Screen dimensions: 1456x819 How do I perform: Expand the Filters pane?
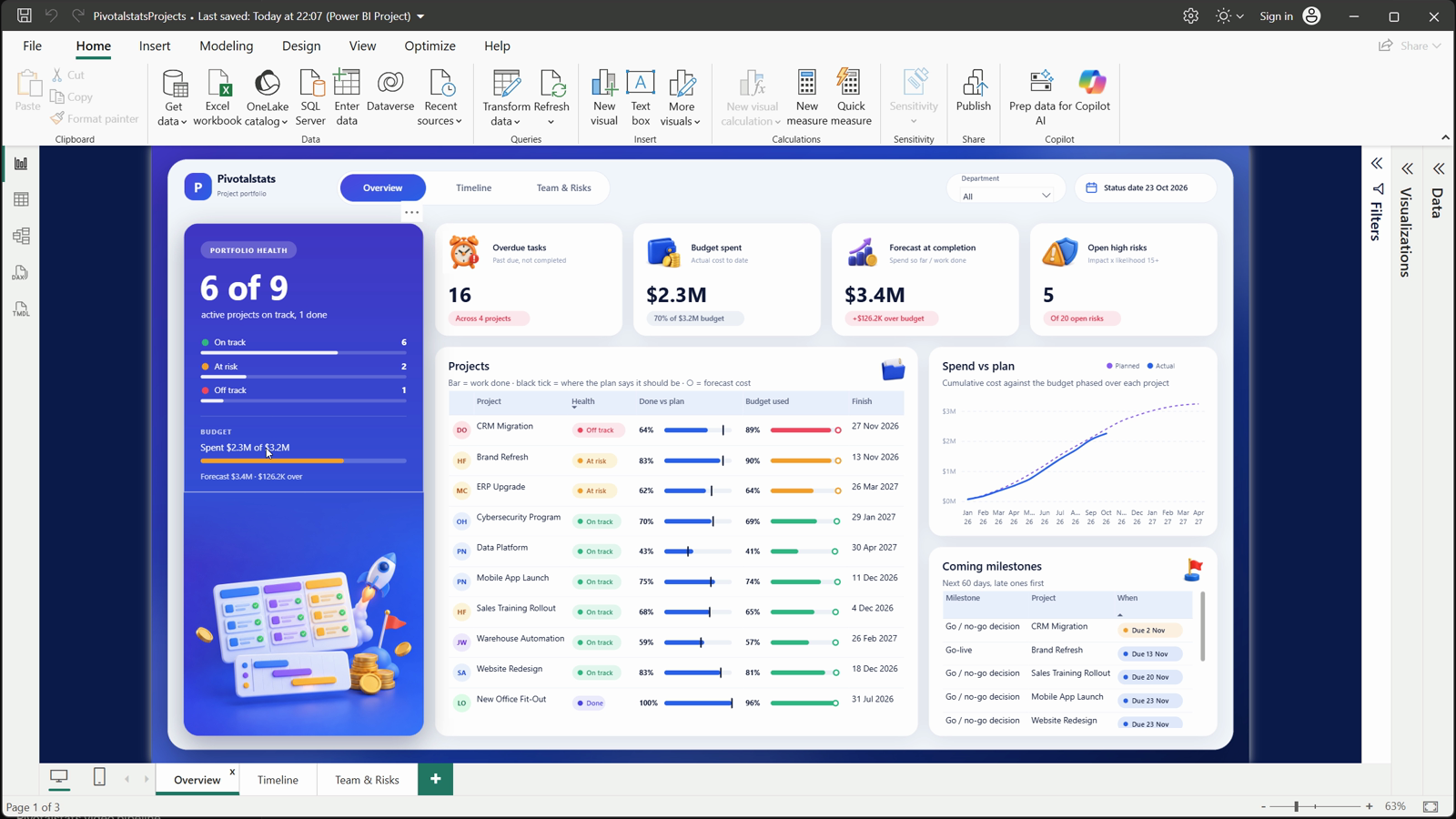(1377, 164)
